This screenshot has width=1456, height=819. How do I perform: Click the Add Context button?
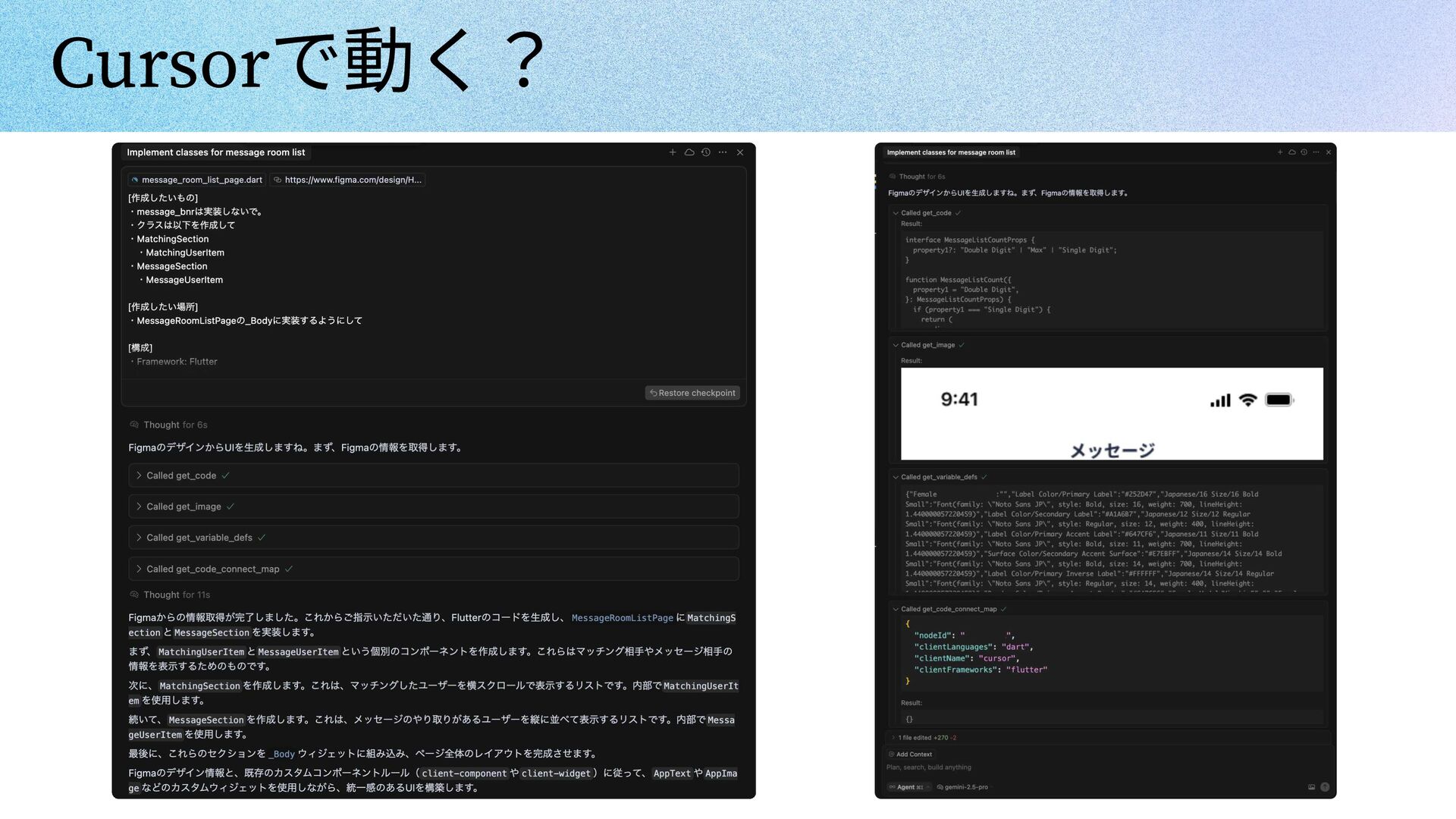910,755
